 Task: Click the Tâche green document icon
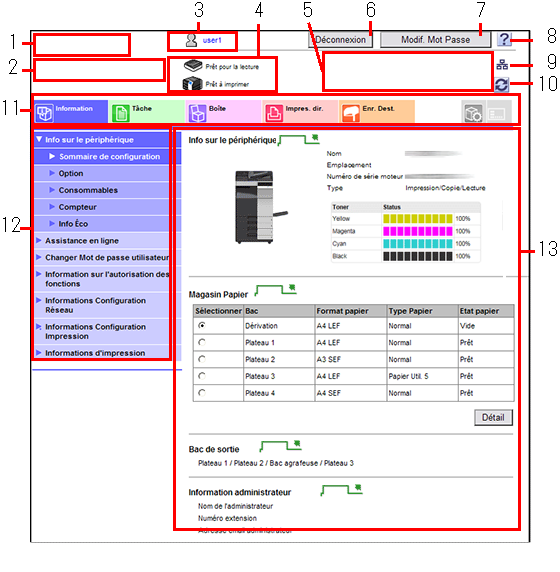120,113
